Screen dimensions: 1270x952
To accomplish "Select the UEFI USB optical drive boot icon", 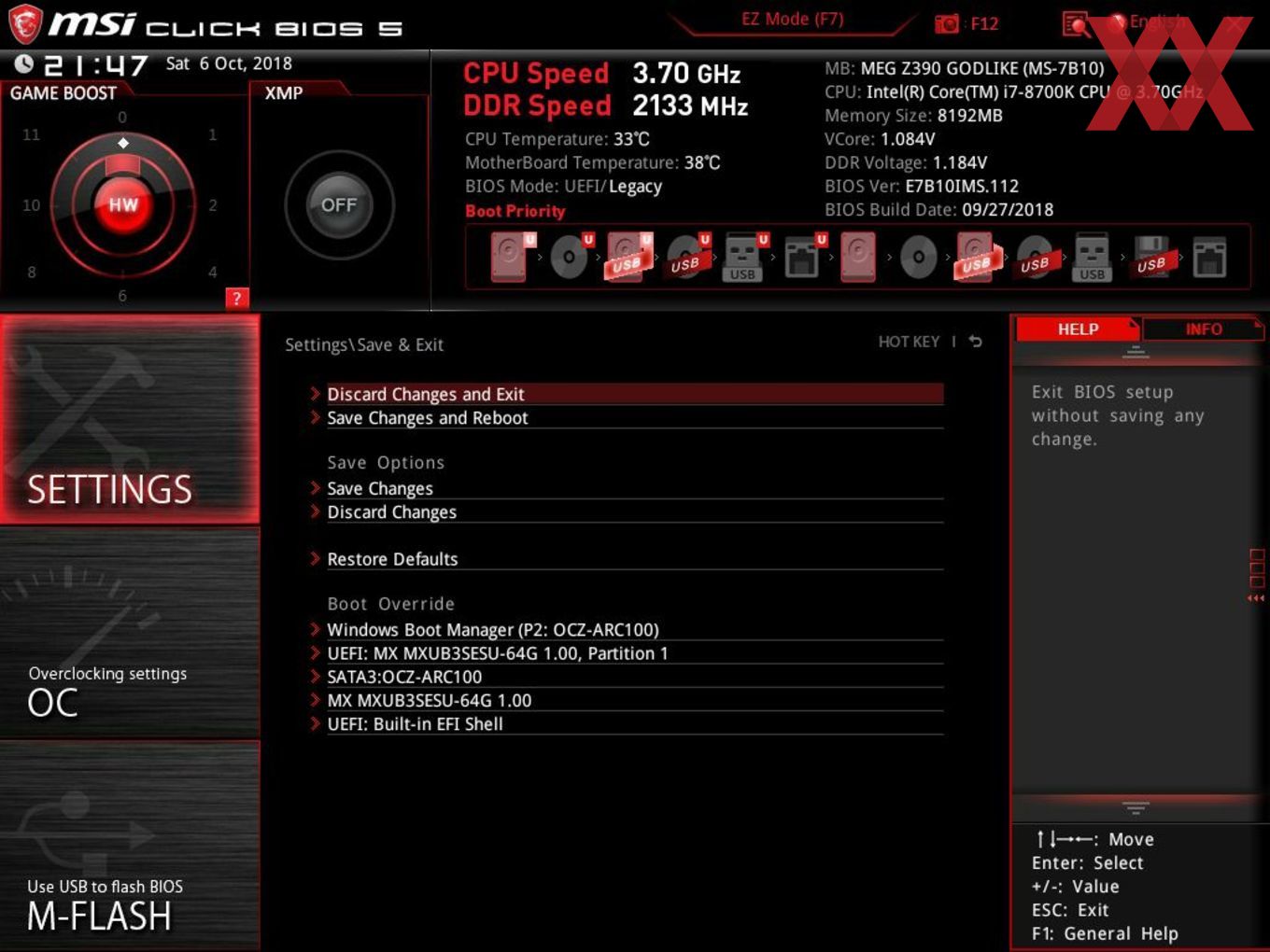I will point(687,256).
